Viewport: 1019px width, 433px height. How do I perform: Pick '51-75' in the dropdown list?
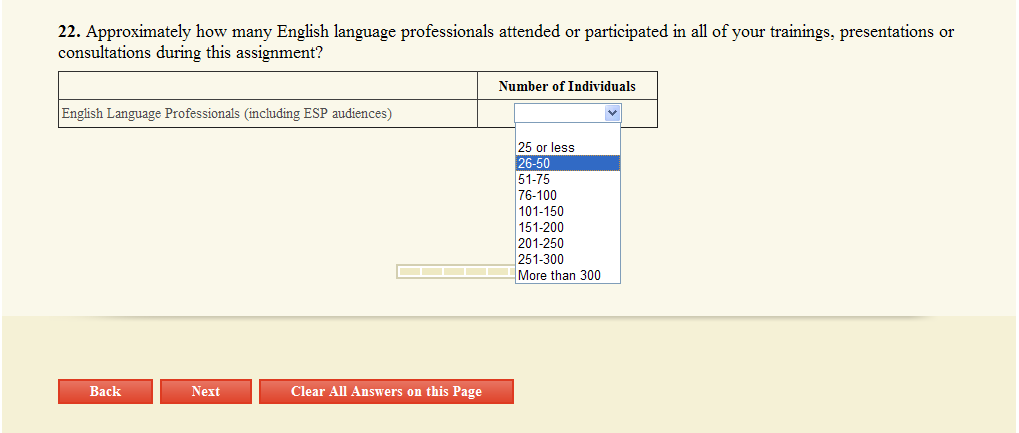click(568, 179)
